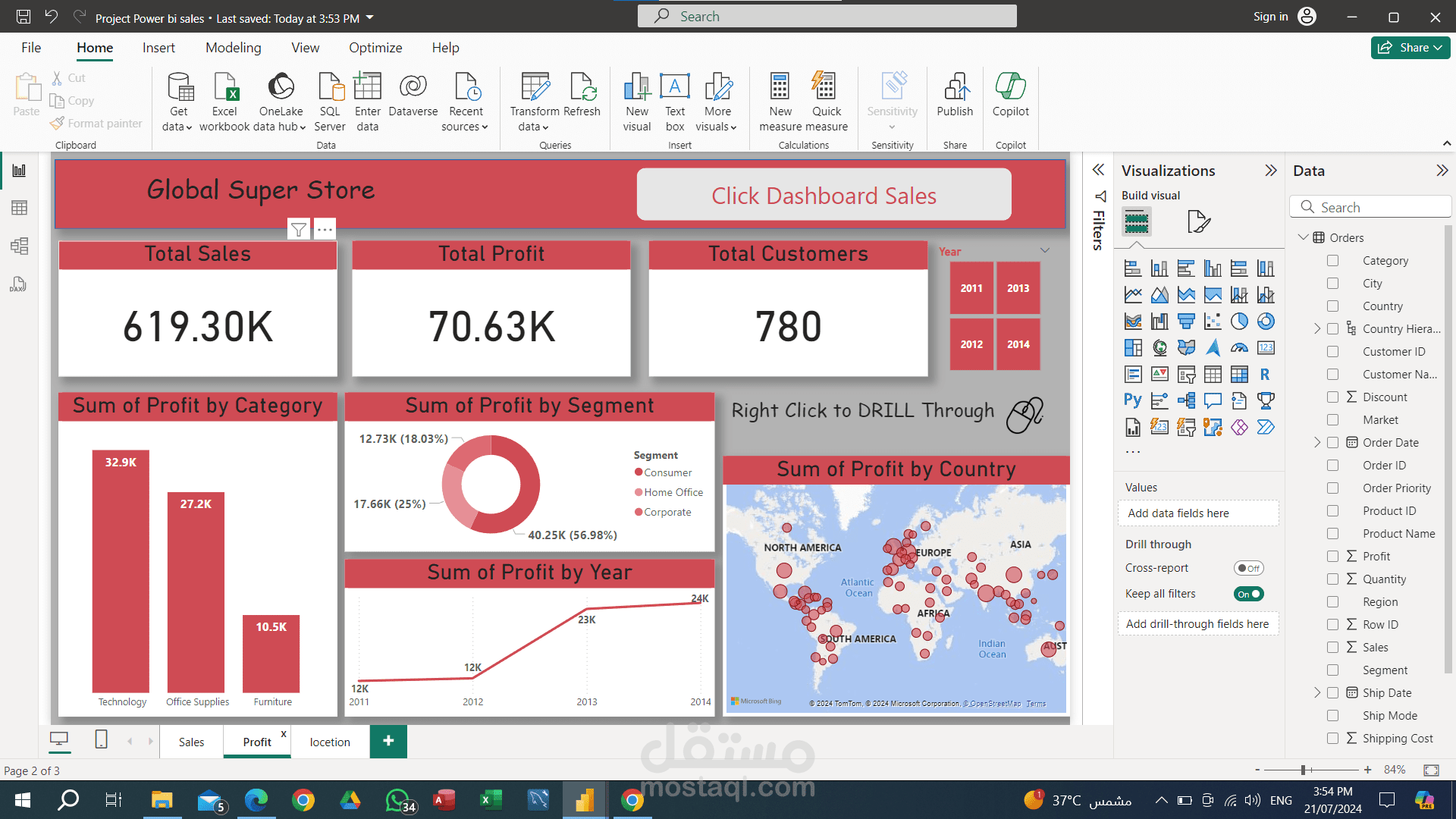This screenshot has height=819, width=1456.
Task: Select the R script visual icon
Action: (1265, 374)
